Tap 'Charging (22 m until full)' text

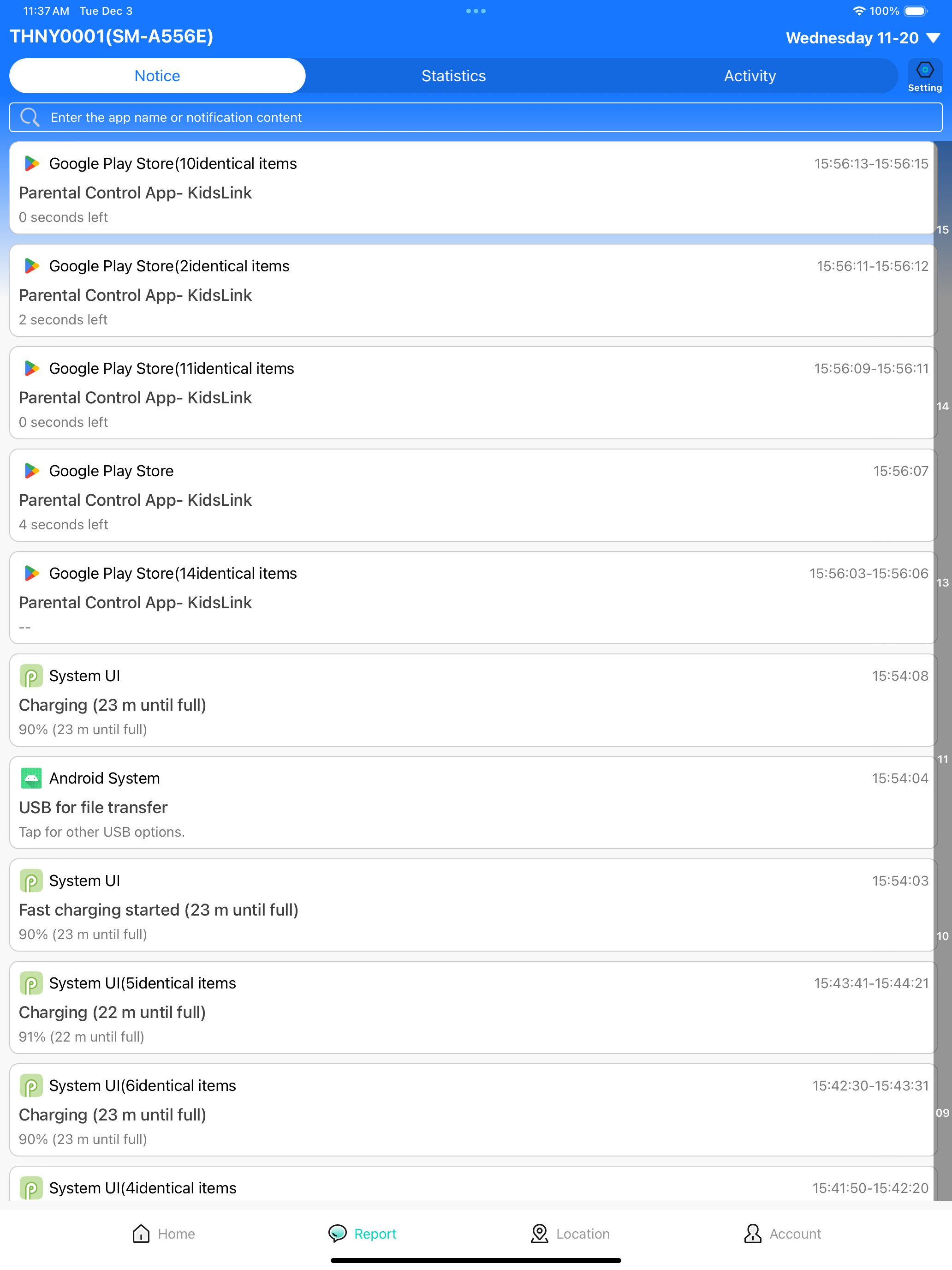112,1012
